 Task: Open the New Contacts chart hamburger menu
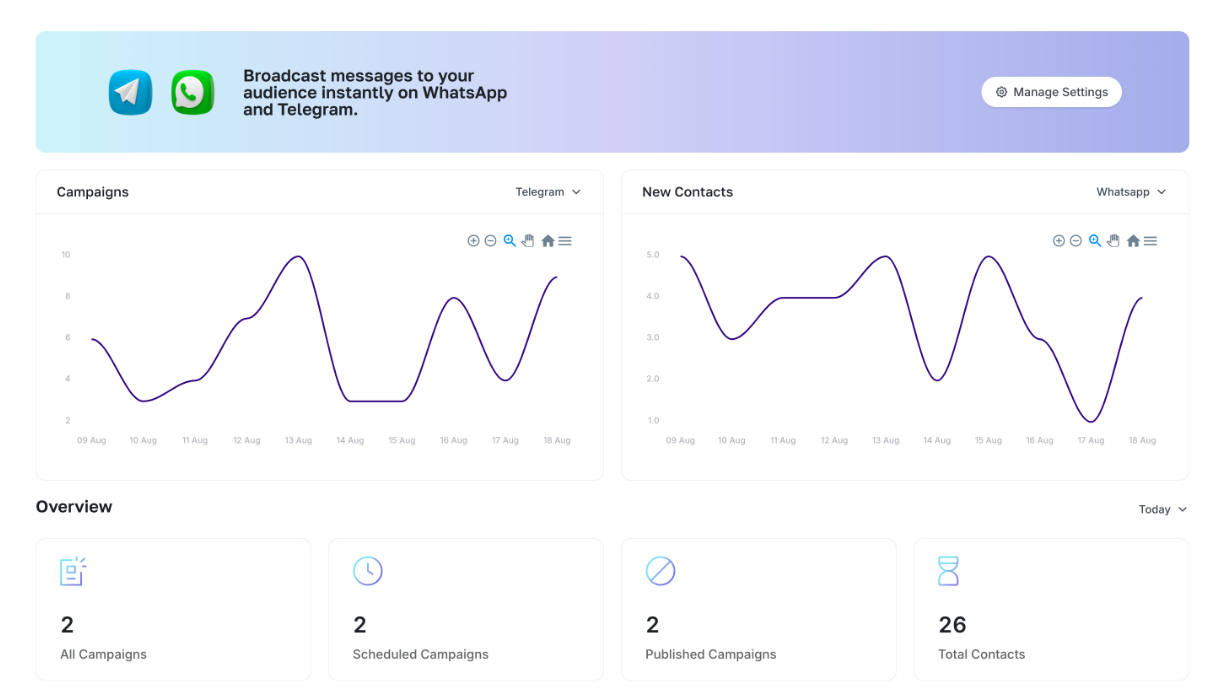1150,241
